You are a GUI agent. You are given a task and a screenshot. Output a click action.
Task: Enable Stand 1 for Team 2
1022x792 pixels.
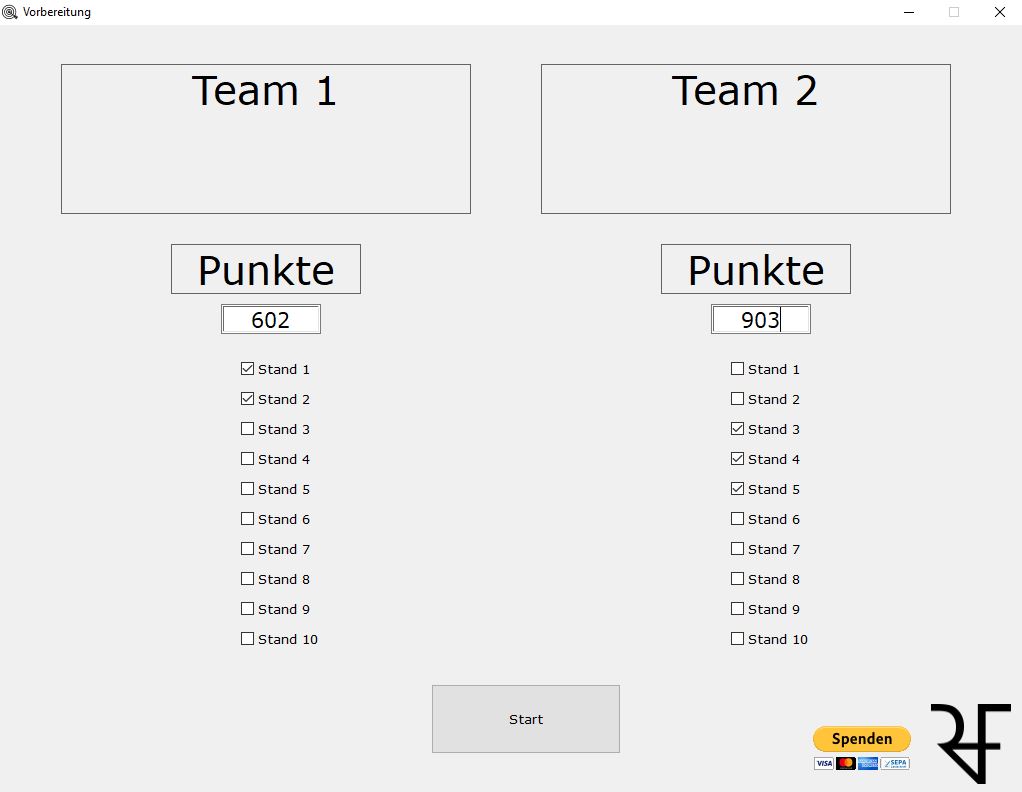tap(738, 369)
